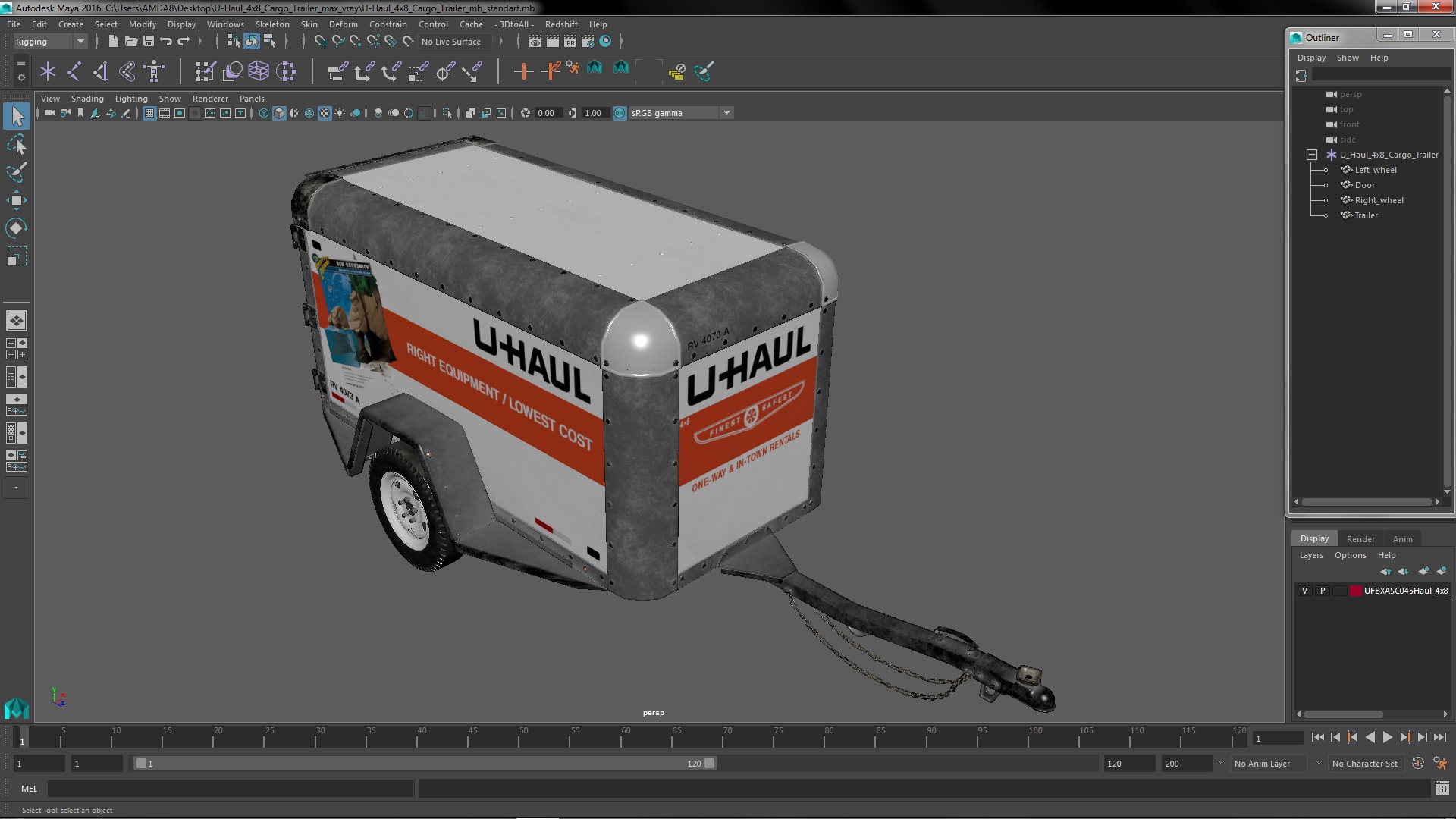Open Render Settings clapperboard icon
1456x819 pixels.
588,42
